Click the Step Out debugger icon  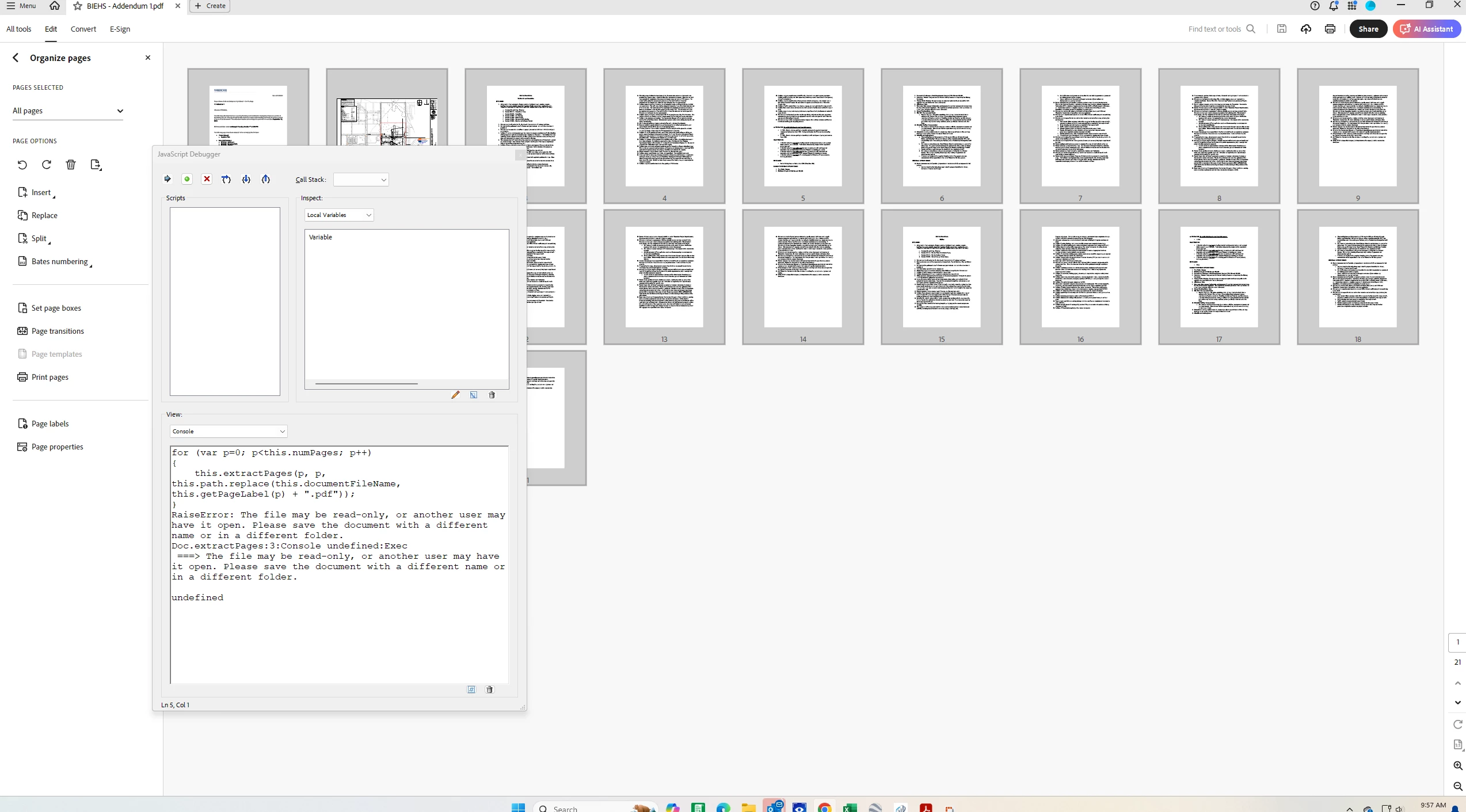265,179
